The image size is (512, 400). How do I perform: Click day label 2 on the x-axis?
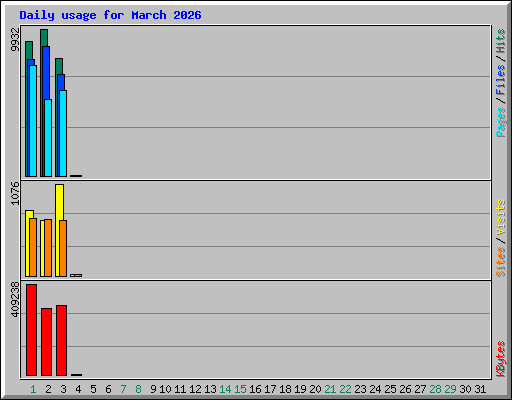point(48,389)
